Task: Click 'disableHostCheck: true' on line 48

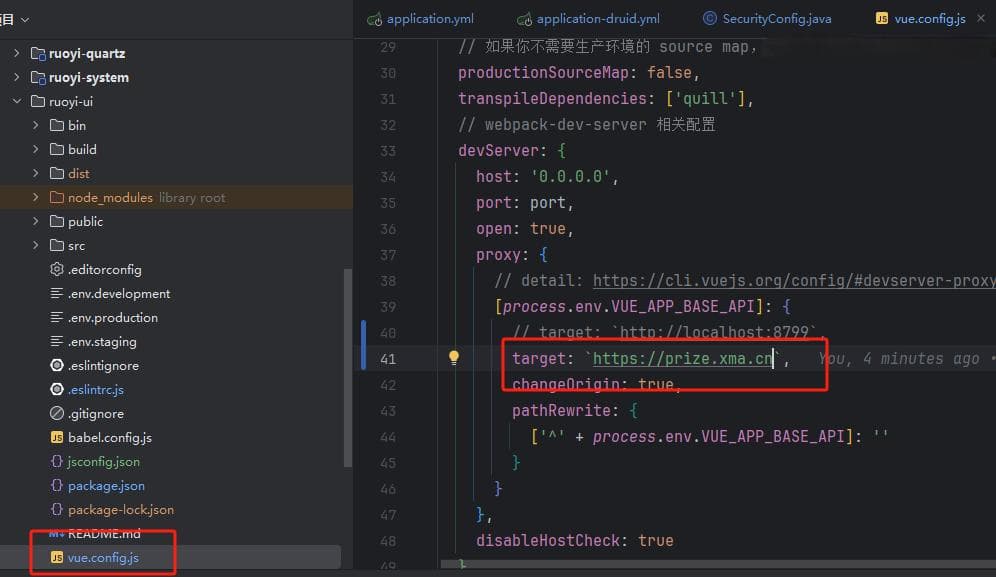Action: click(x=575, y=540)
